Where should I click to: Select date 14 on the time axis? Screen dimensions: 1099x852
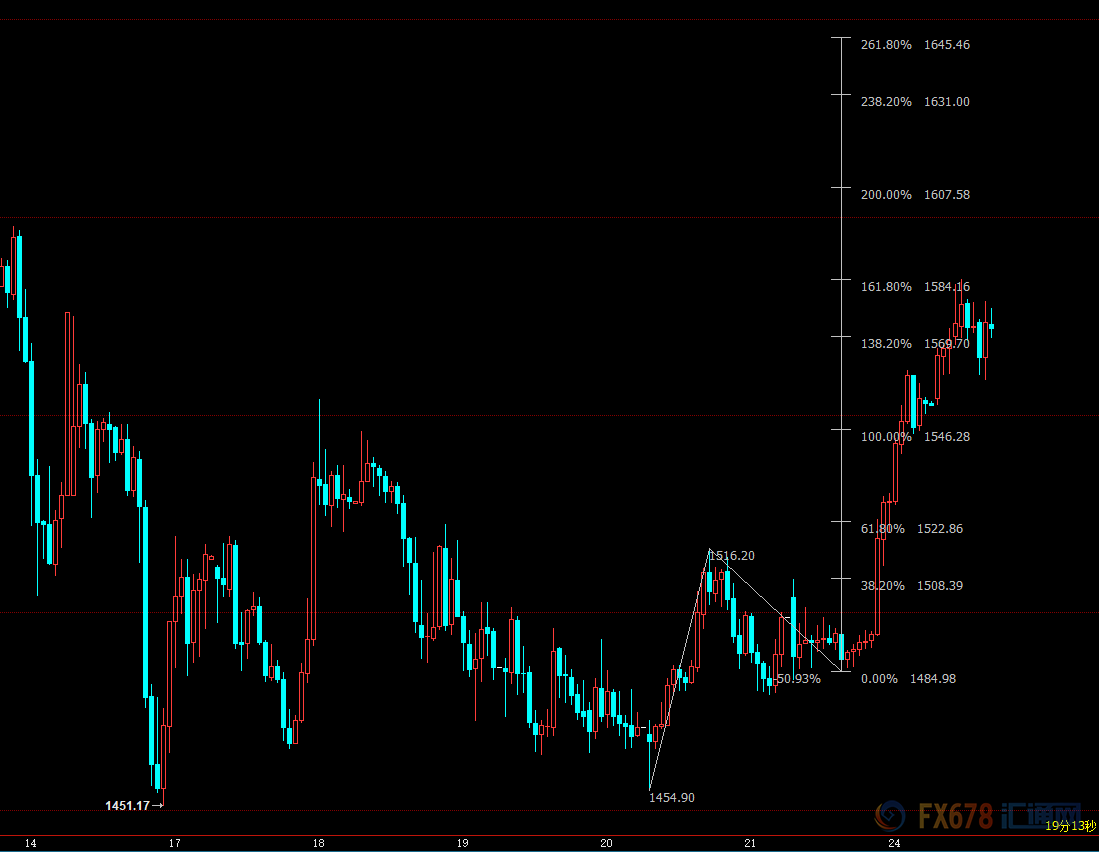tap(30, 844)
